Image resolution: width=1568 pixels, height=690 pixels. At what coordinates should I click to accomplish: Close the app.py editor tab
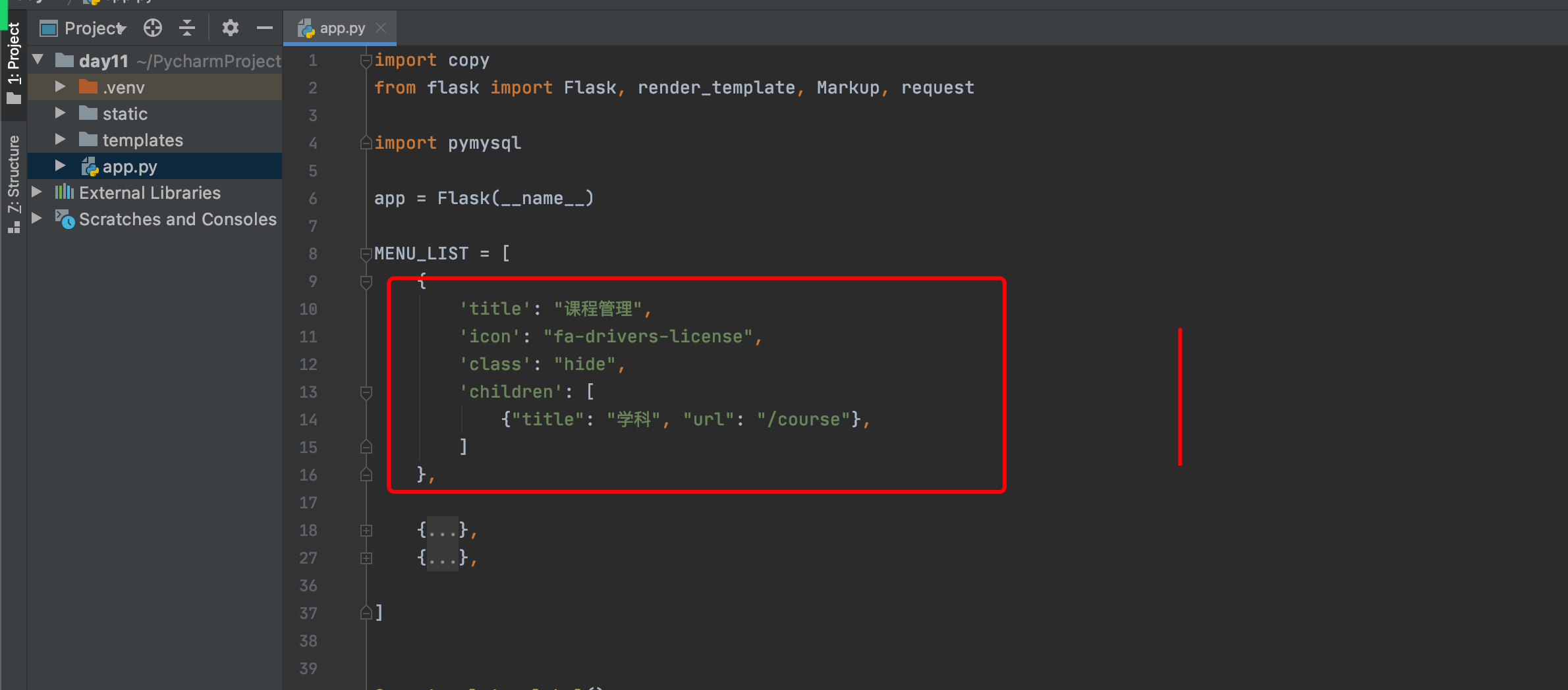tap(381, 28)
